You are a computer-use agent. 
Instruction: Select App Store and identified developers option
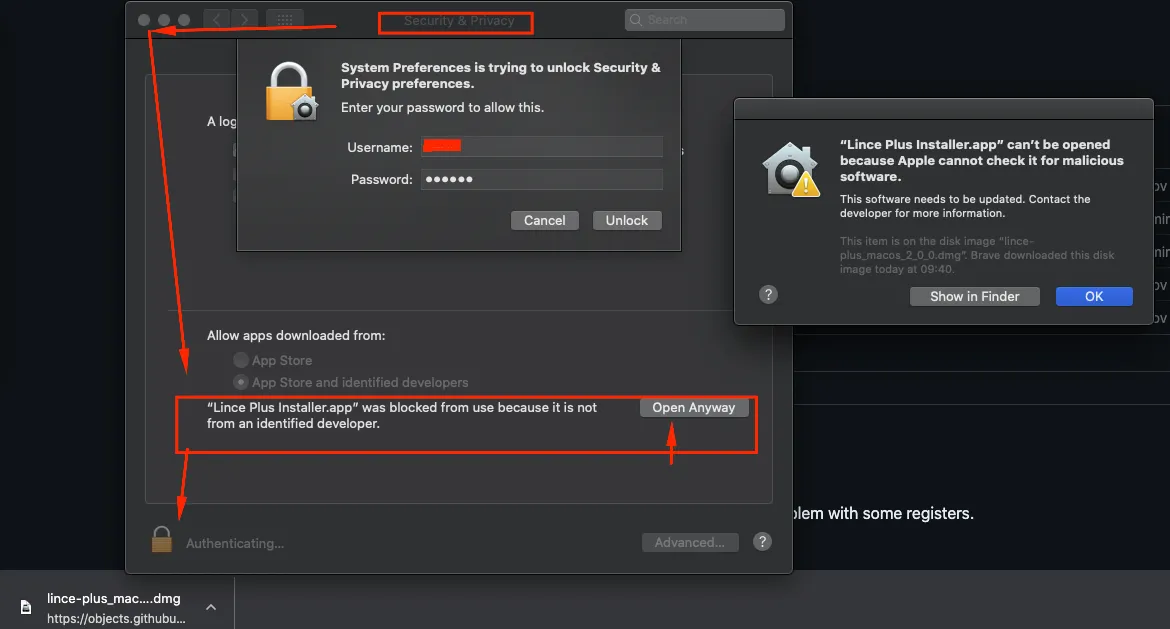tap(240, 382)
